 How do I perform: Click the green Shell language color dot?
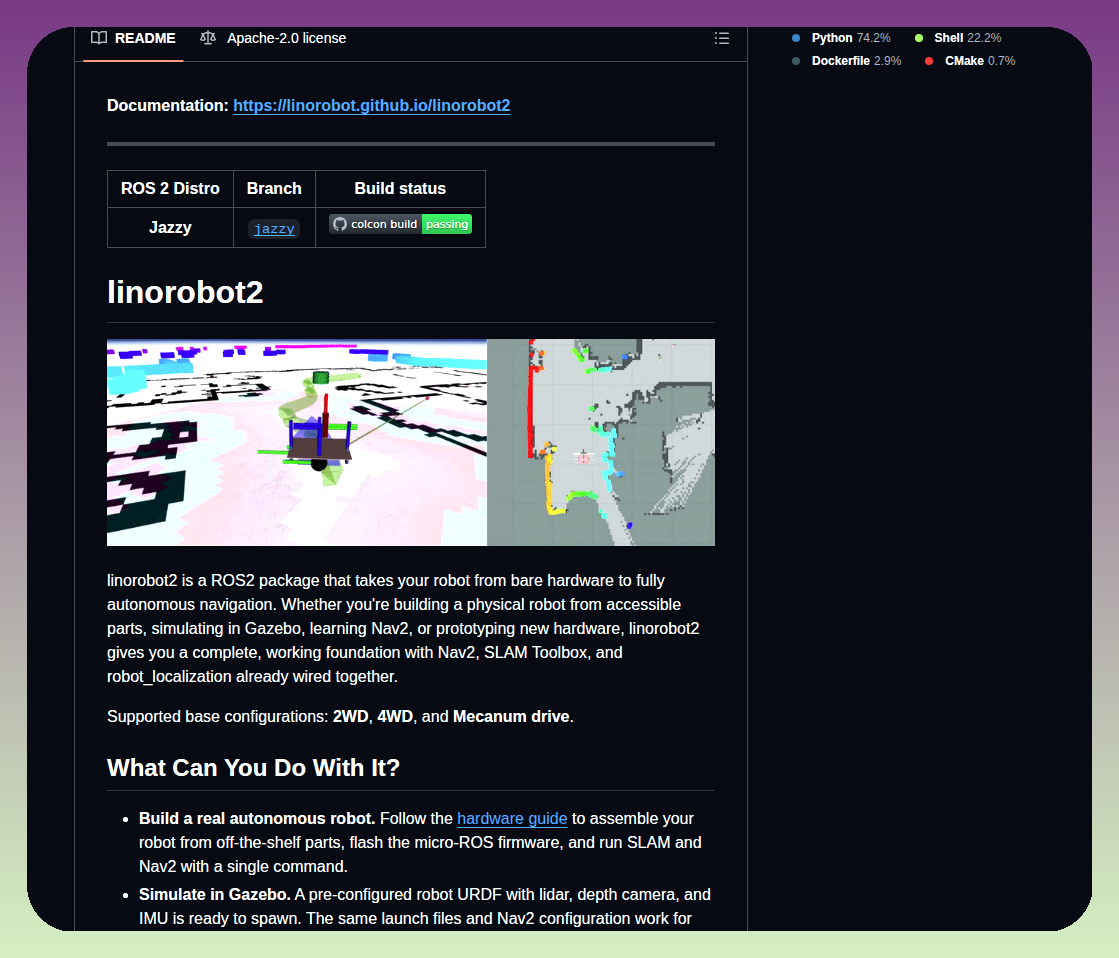(919, 38)
